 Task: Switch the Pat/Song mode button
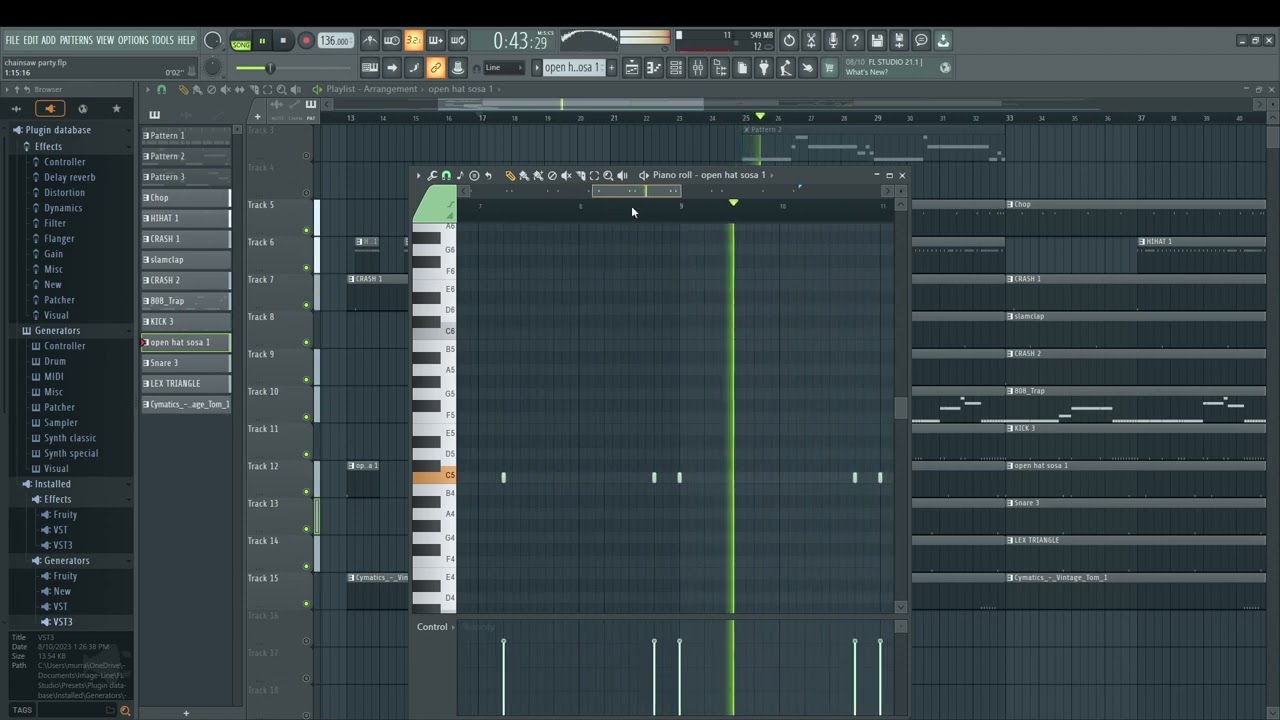240,41
